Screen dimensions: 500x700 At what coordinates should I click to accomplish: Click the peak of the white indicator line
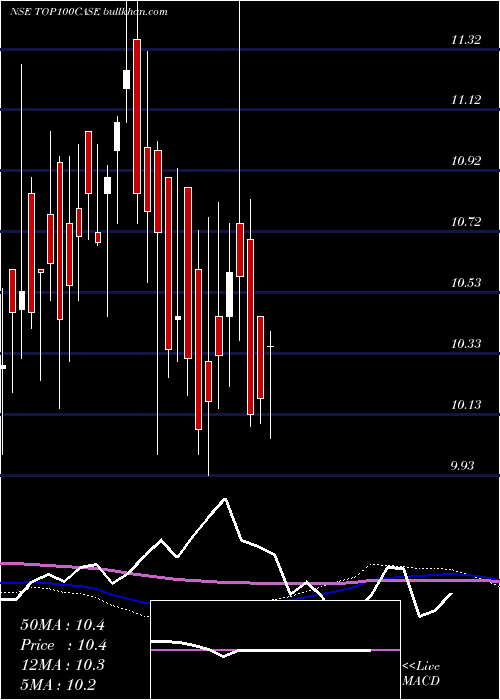(225, 499)
